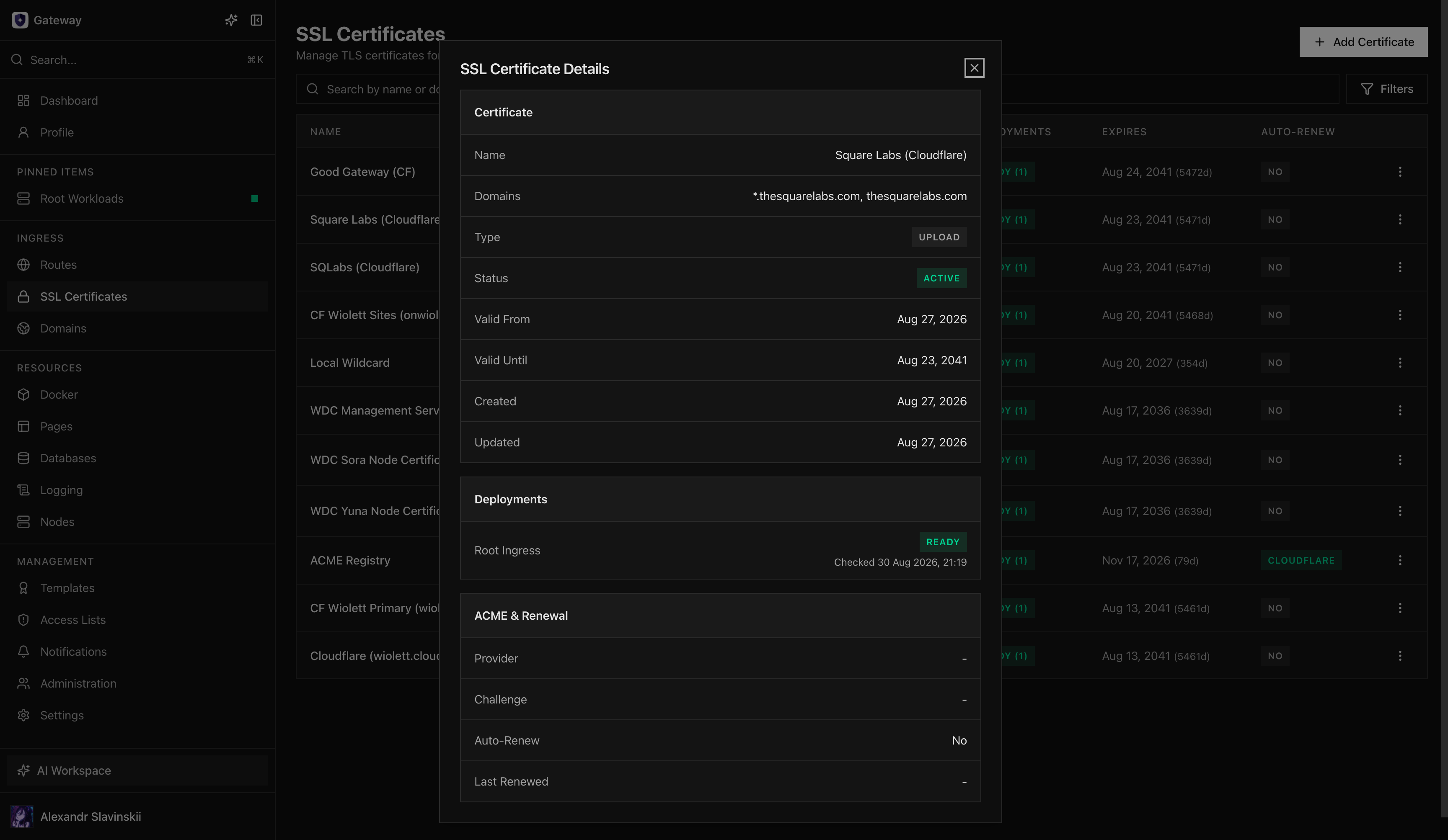Image resolution: width=1448 pixels, height=840 pixels.
Task: Click the lock icon beside SSL Certificates
Action: pos(23,297)
